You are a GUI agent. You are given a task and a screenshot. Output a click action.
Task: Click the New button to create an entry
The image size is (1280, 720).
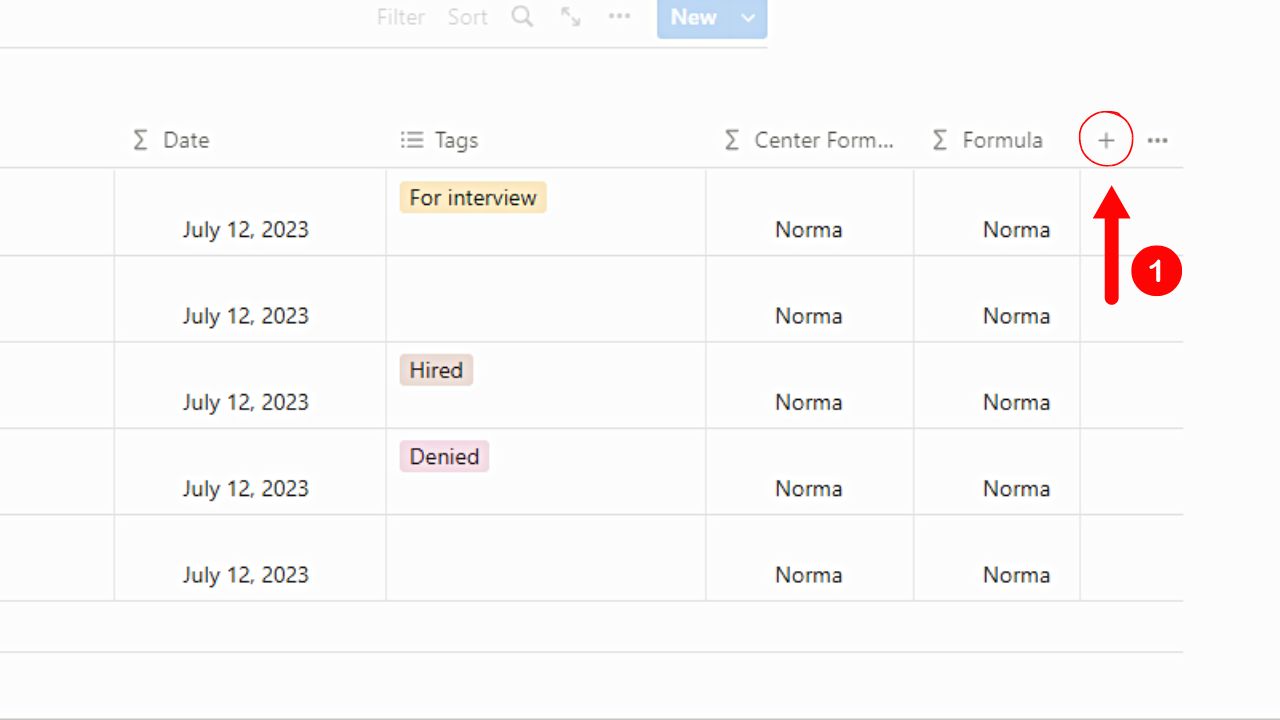coord(693,16)
